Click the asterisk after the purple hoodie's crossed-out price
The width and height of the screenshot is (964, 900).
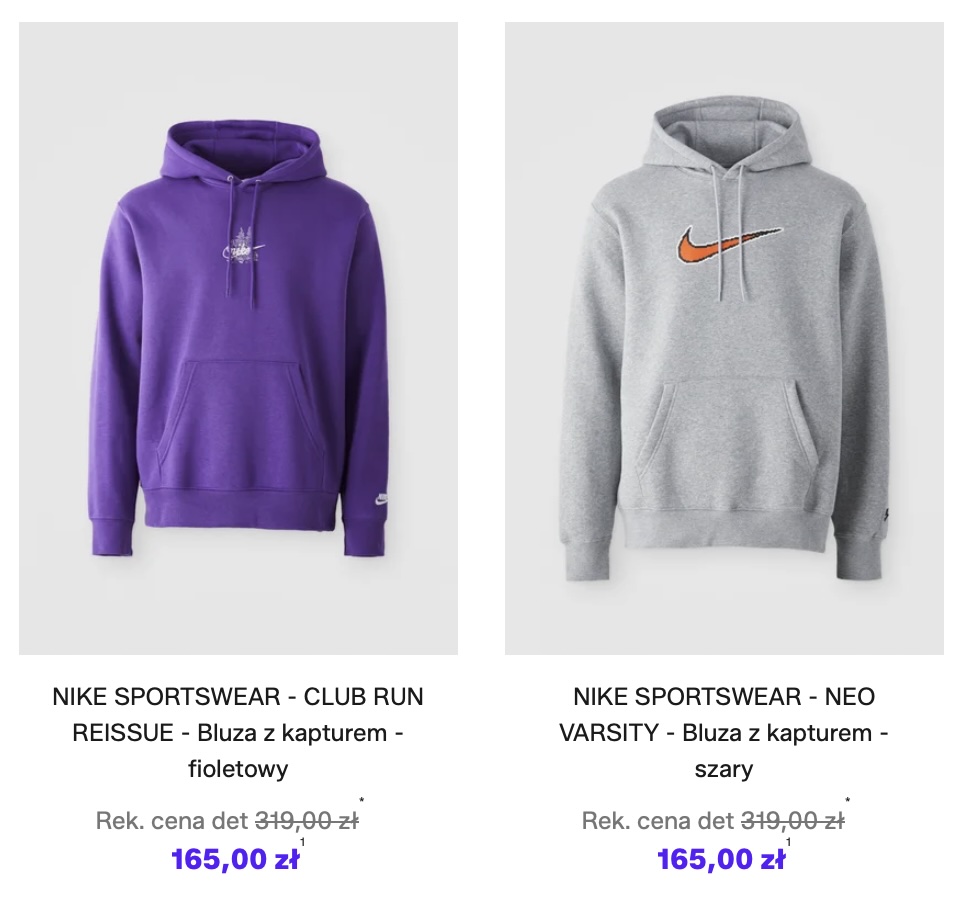[361, 800]
